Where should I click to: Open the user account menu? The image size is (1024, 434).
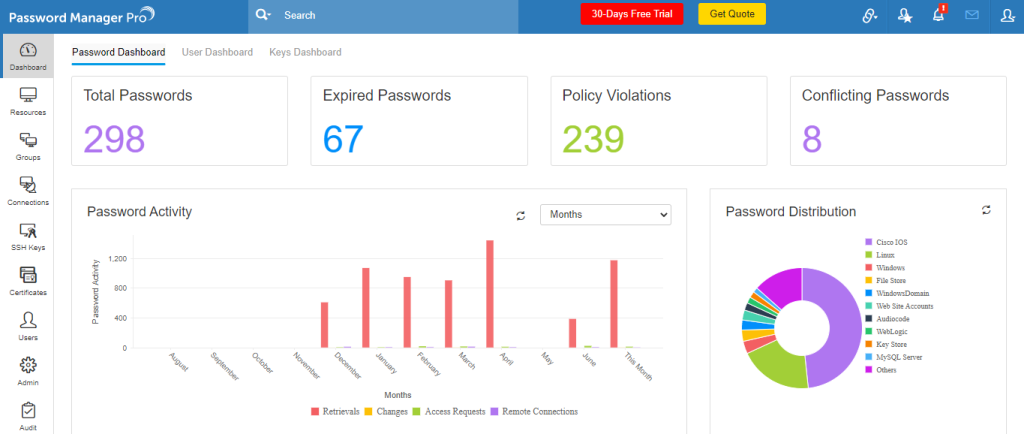(x=1006, y=15)
